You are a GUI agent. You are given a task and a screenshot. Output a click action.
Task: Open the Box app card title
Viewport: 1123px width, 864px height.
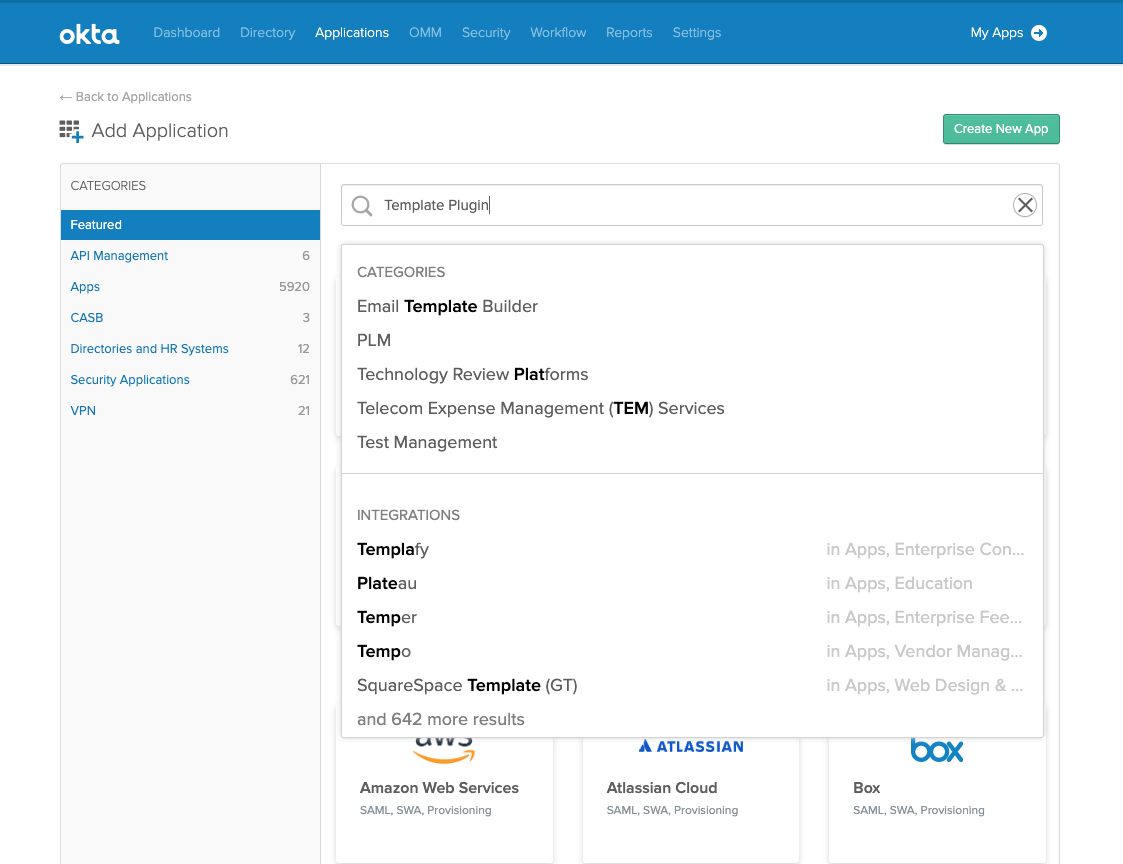coord(867,788)
